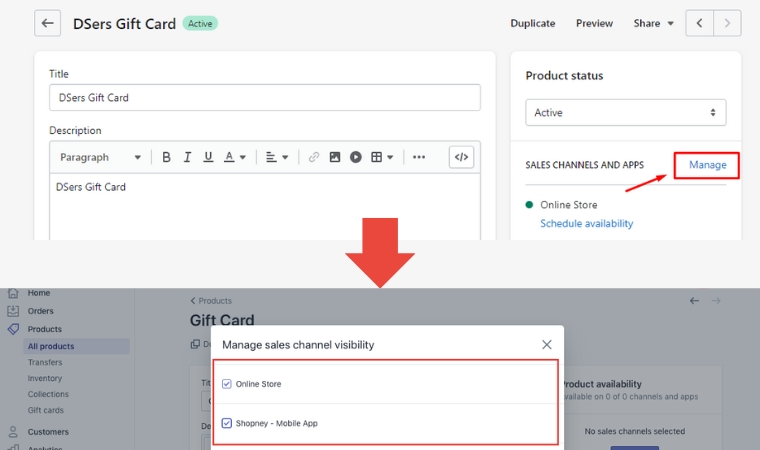Close the Manage sales channel visibility dialog
This screenshot has height=450, width=760.
[x=547, y=345]
